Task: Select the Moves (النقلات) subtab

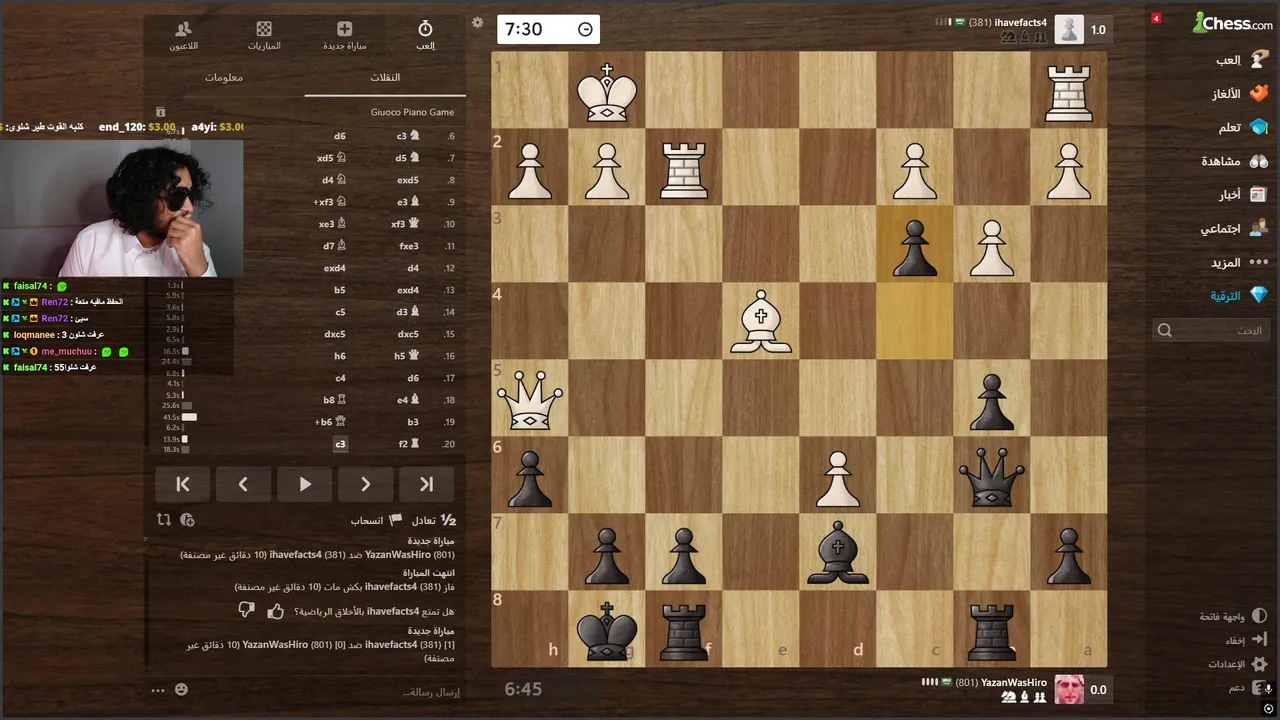Action: 385,77
